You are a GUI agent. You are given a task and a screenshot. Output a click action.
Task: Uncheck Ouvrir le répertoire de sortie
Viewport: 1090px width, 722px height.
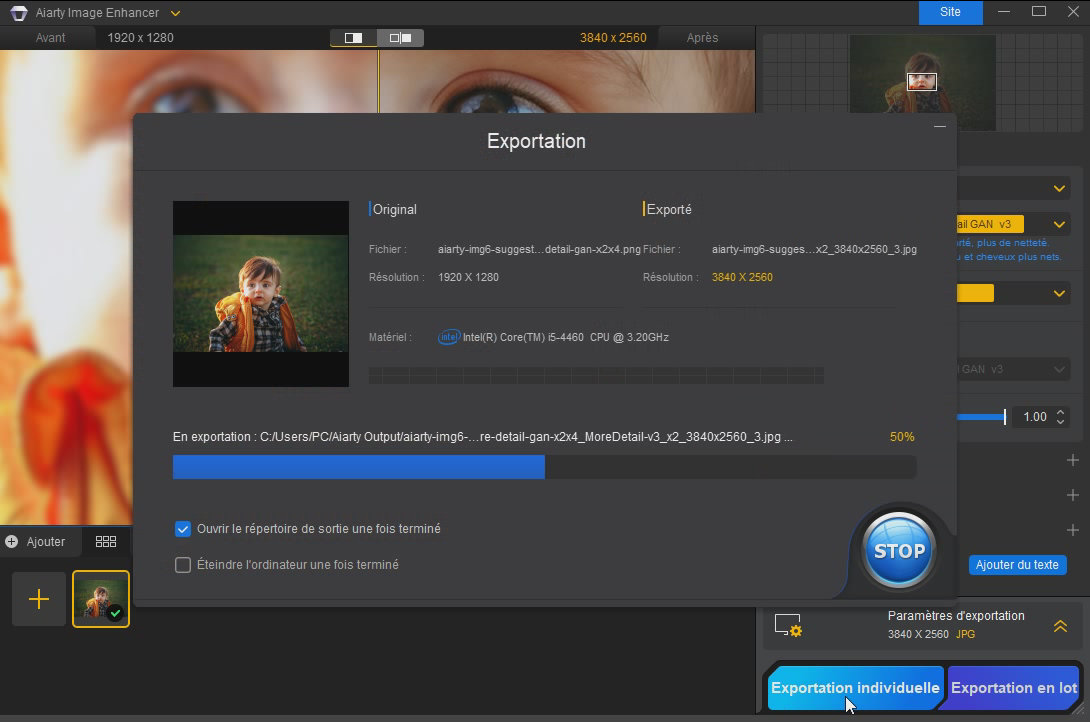183,529
